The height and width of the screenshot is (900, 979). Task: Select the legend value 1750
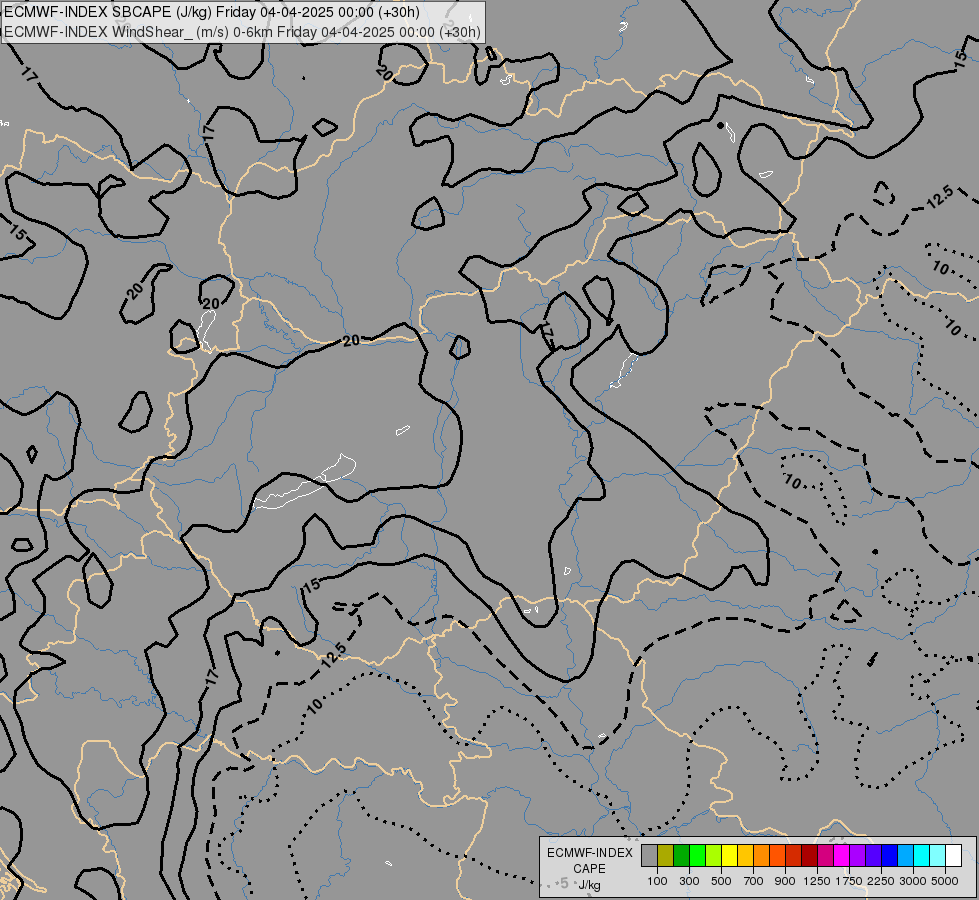pos(849,881)
